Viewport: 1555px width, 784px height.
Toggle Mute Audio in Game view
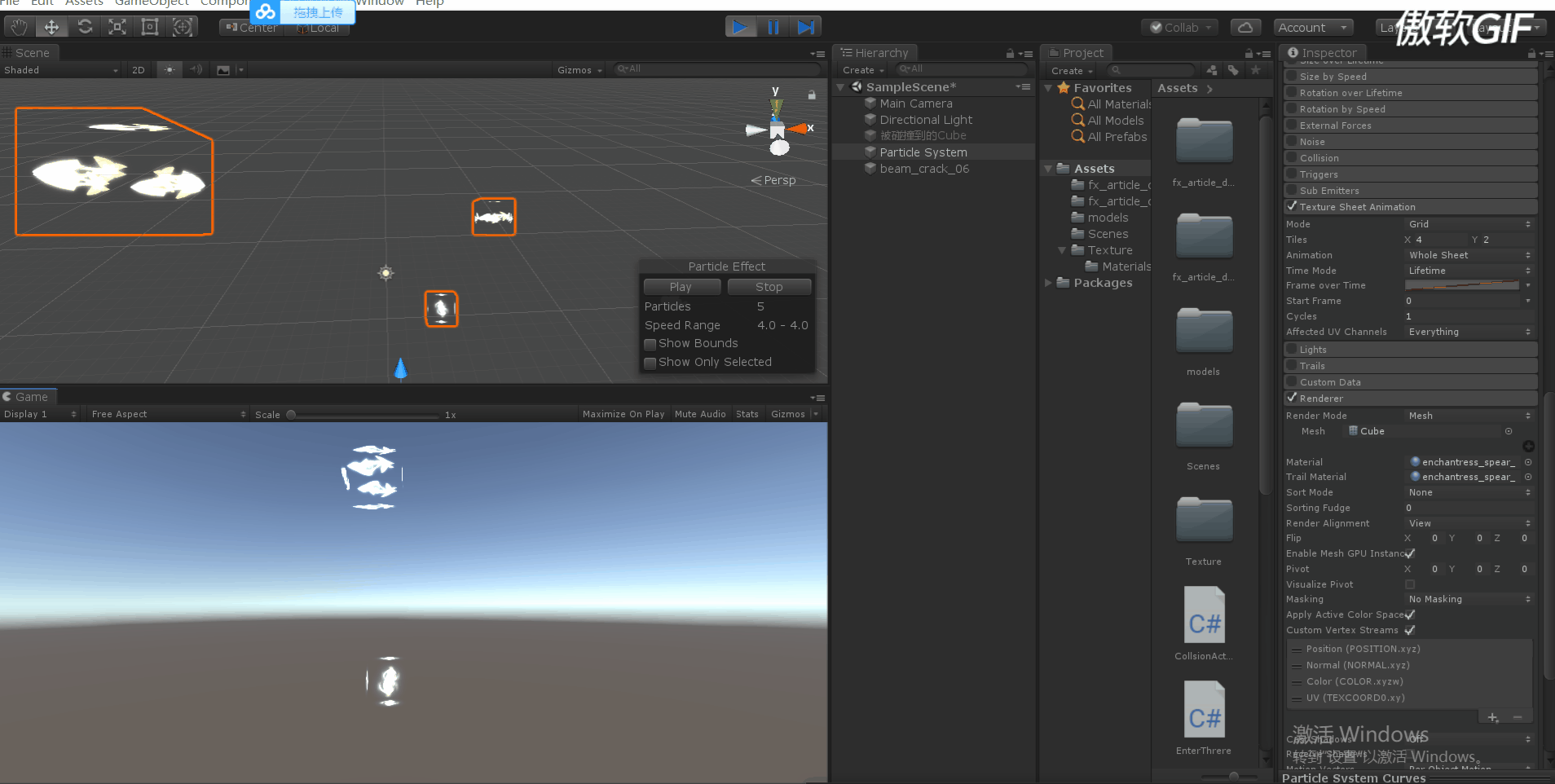(x=700, y=414)
